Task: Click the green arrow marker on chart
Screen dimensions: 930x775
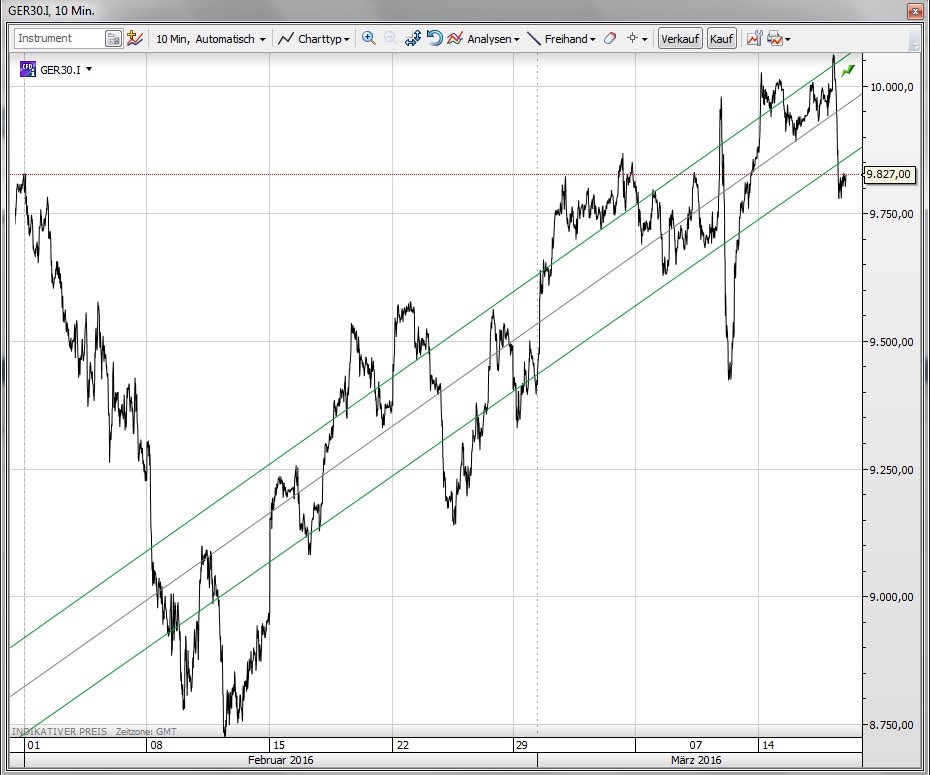Action: point(848,70)
